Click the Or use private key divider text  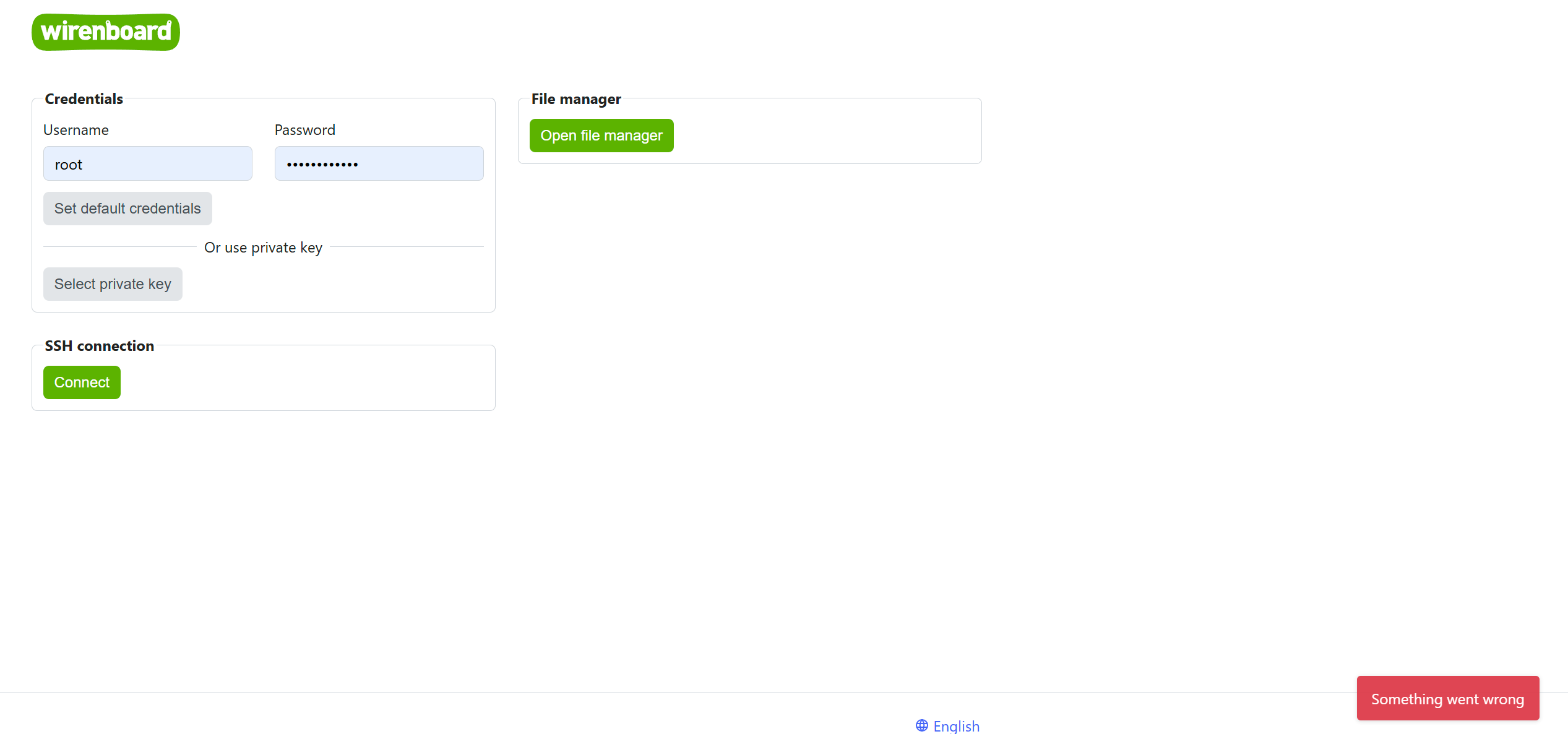[x=263, y=248]
